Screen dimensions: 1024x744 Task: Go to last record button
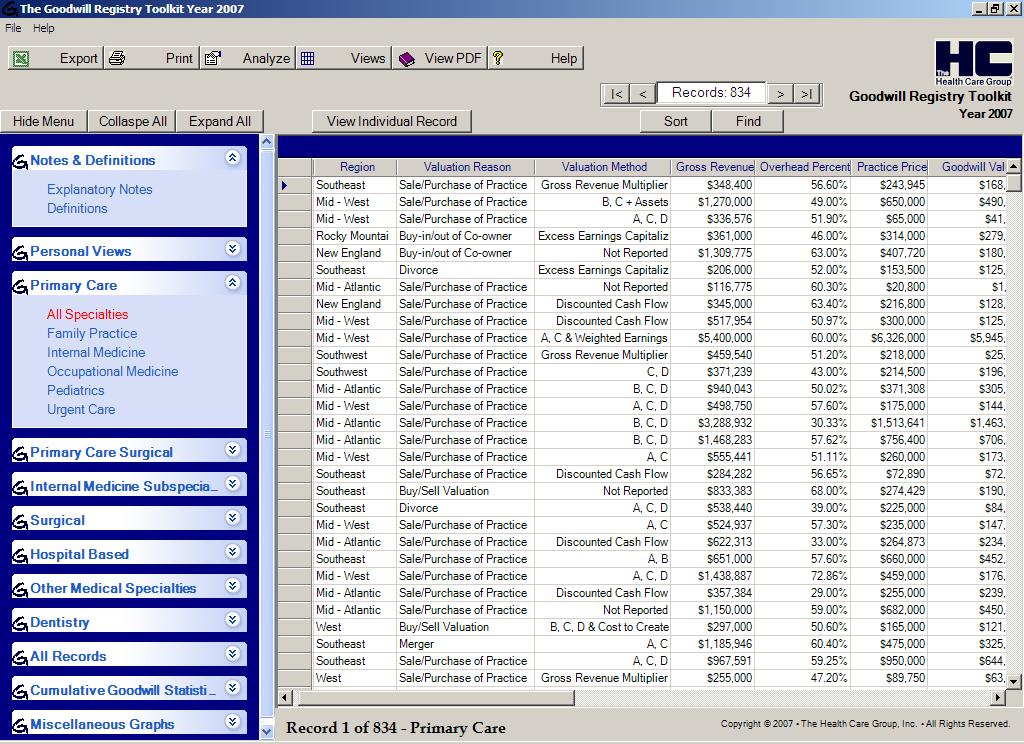[x=807, y=94]
